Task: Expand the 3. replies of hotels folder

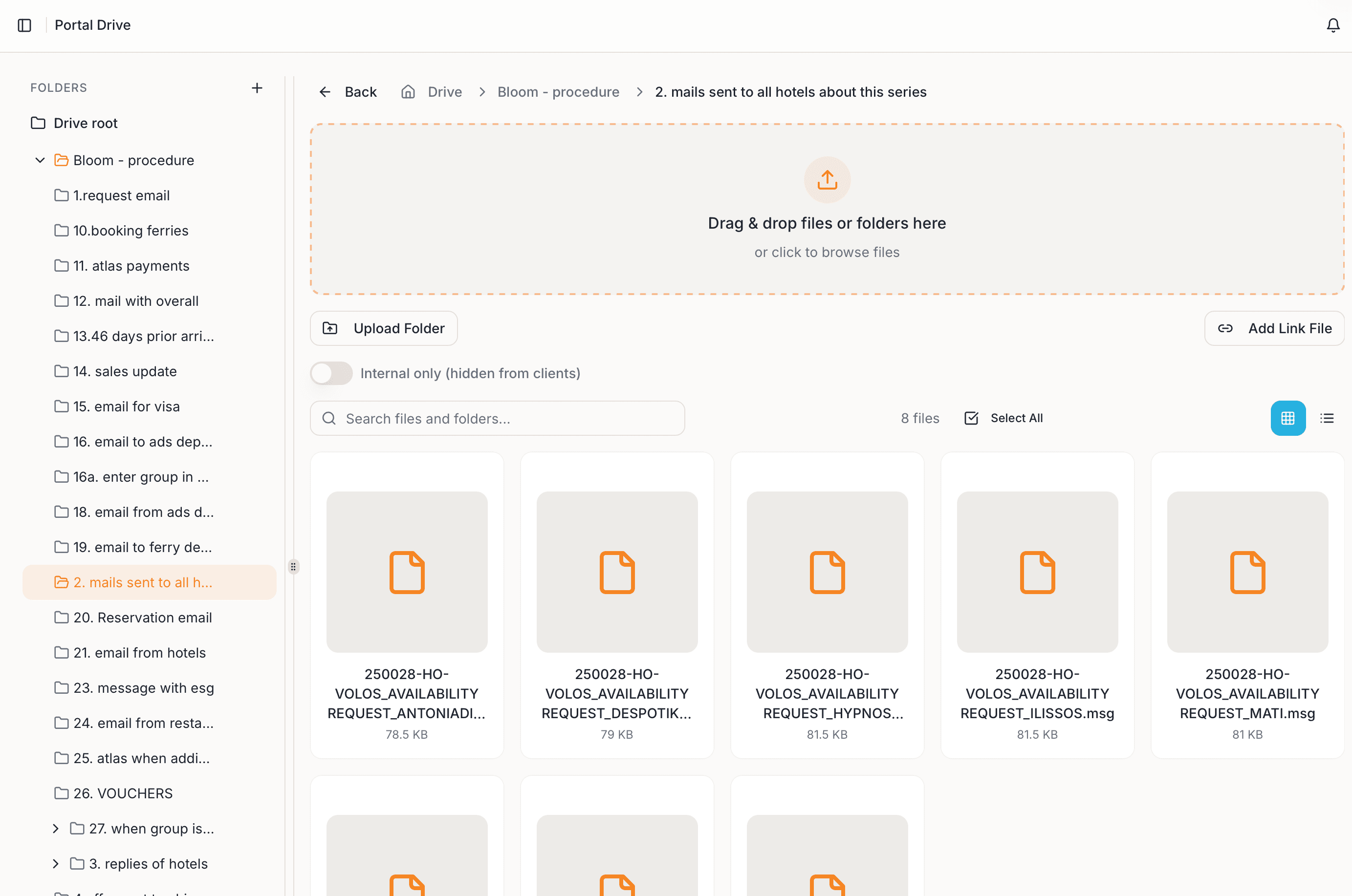Action: coord(55,863)
